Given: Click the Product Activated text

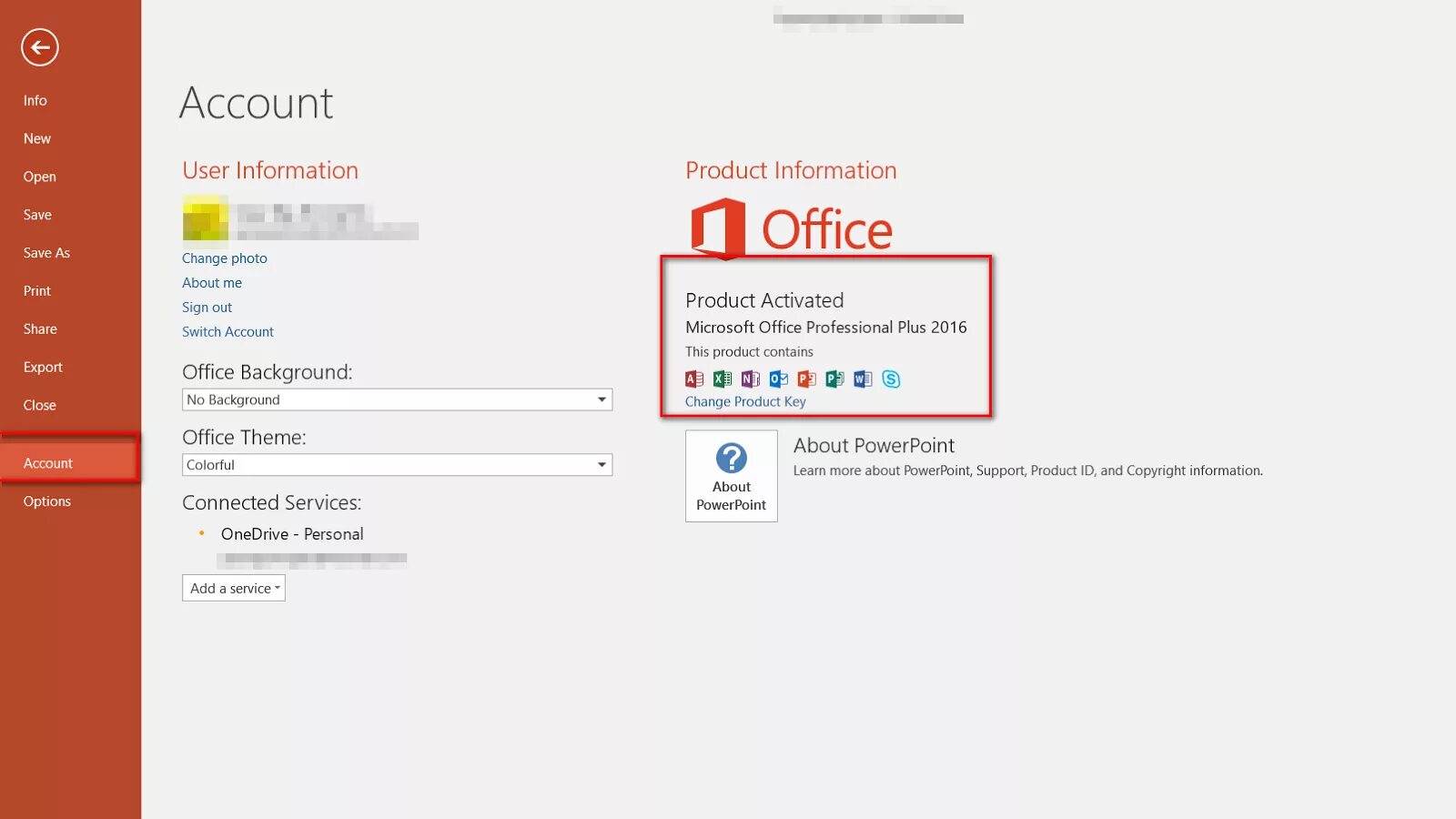Looking at the screenshot, I should tap(764, 300).
